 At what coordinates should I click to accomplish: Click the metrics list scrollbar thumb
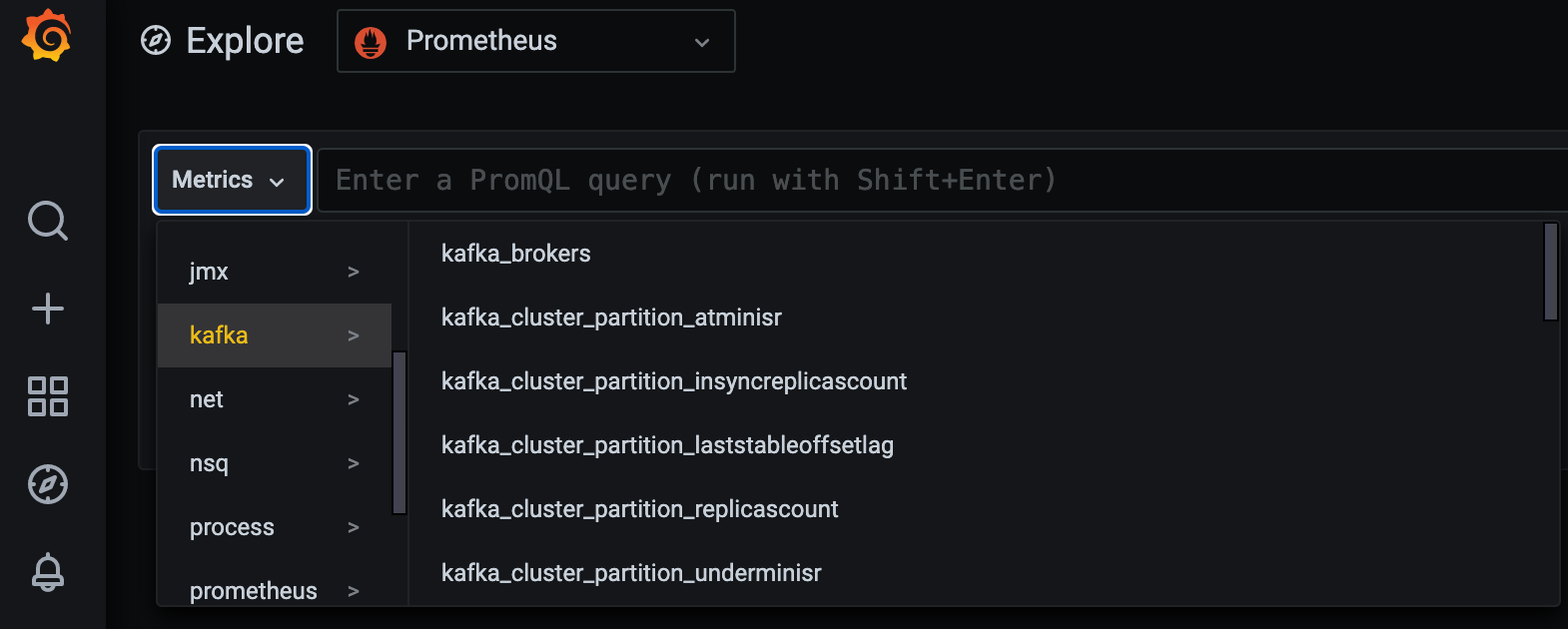coord(1550,272)
